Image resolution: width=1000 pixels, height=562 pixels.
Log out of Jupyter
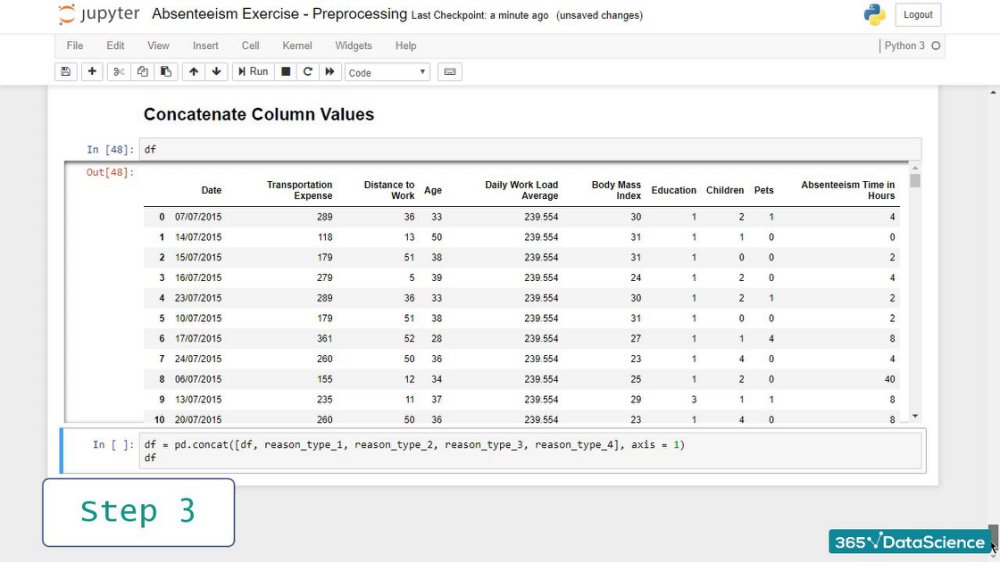[x=918, y=15]
